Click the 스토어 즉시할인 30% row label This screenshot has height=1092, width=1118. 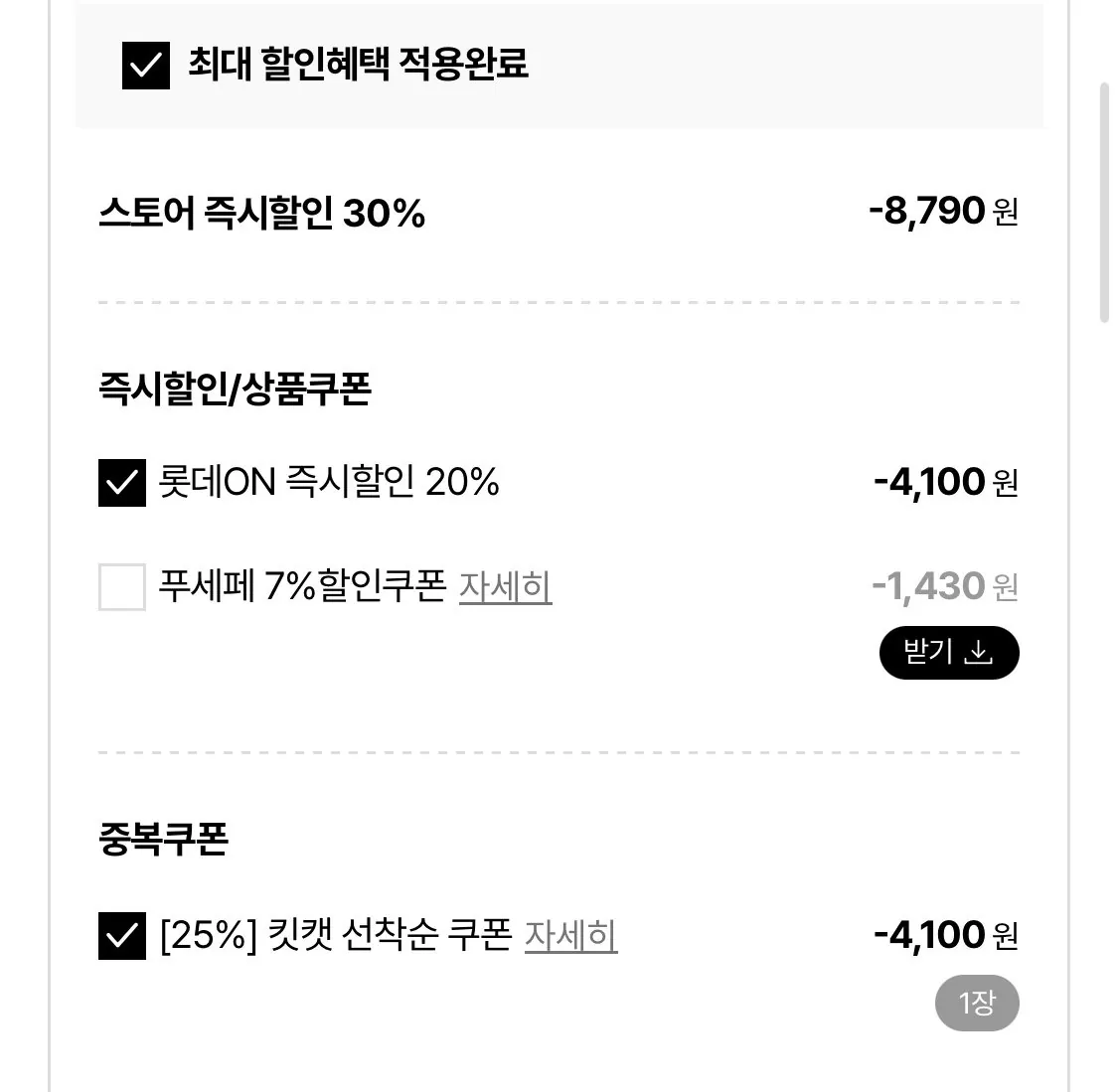pos(262,211)
